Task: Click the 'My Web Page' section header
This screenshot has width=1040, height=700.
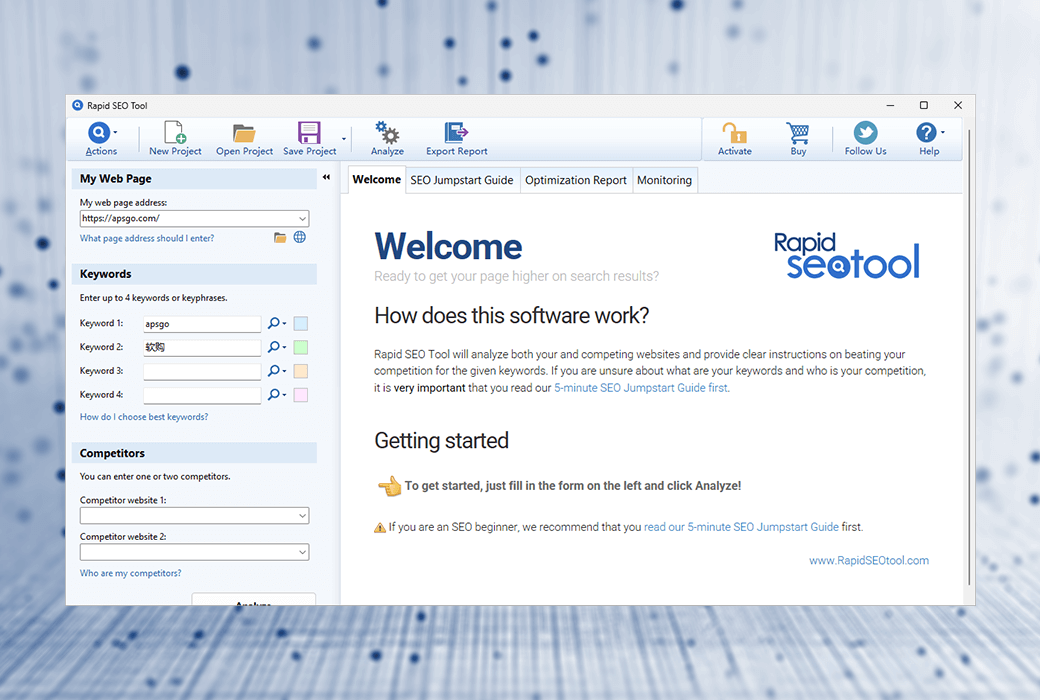Action: tap(194, 178)
